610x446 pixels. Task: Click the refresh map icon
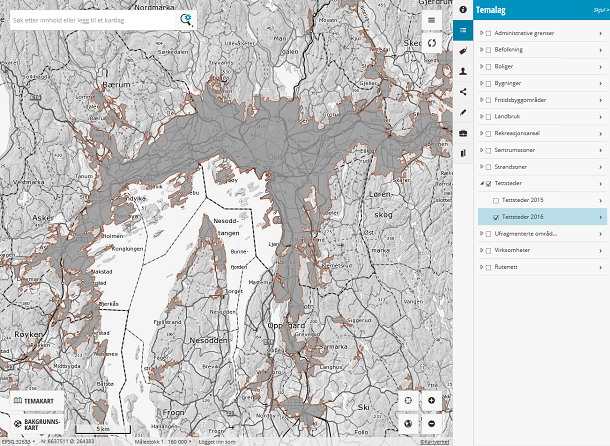click(431, 43)
